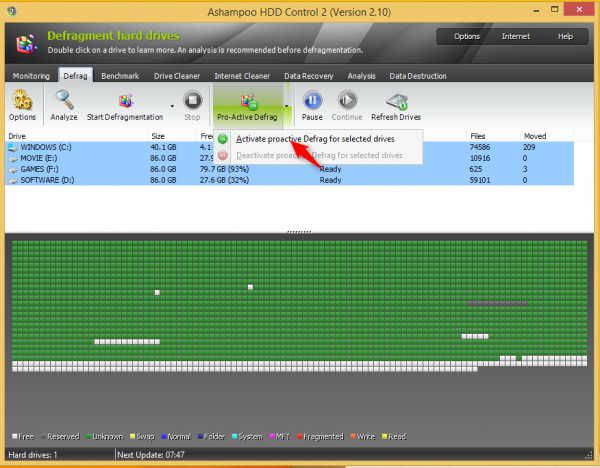Click the Ready status for SOFTWARE (D:)

pos(331,180)
